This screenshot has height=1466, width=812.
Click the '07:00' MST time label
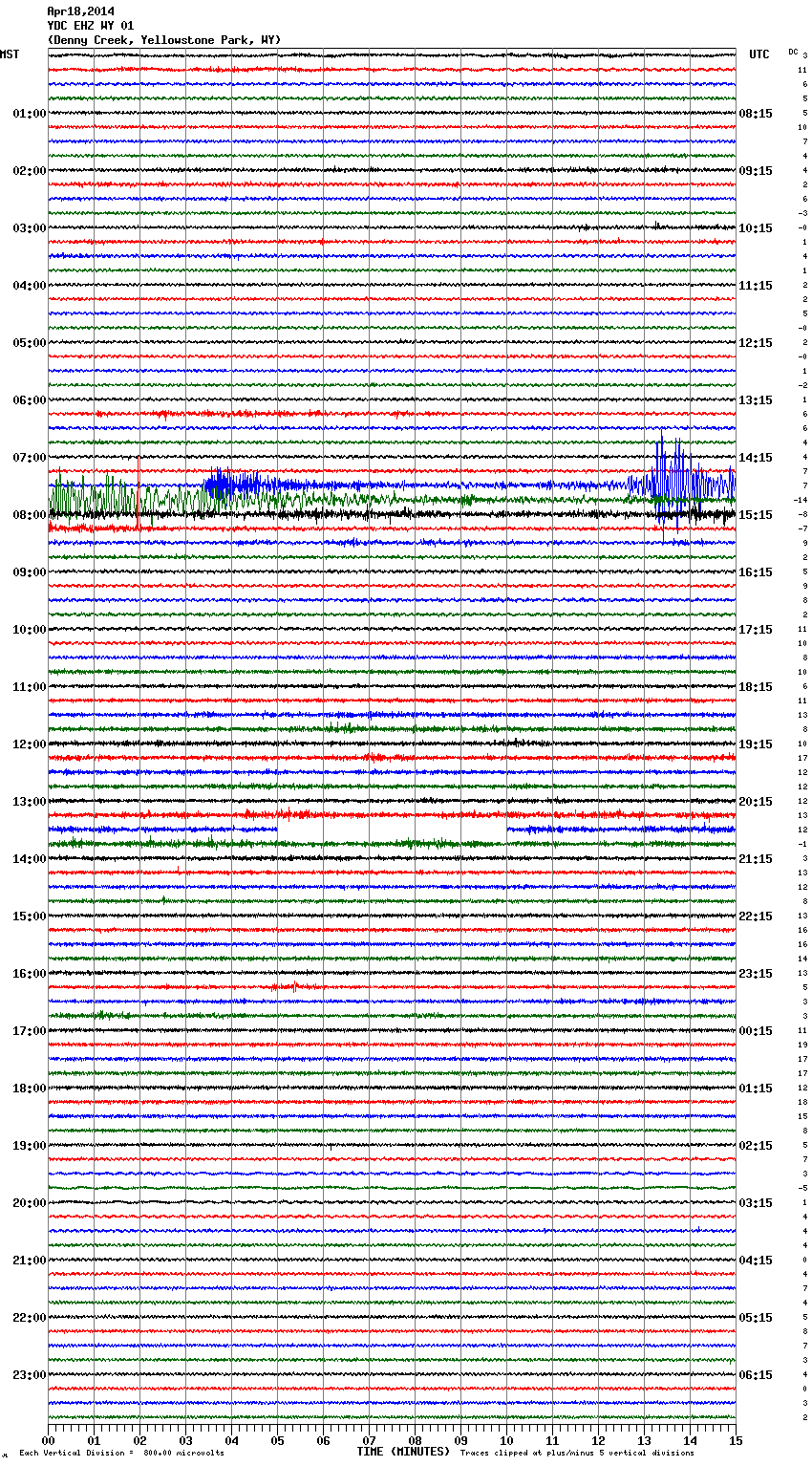pos(29,458)
